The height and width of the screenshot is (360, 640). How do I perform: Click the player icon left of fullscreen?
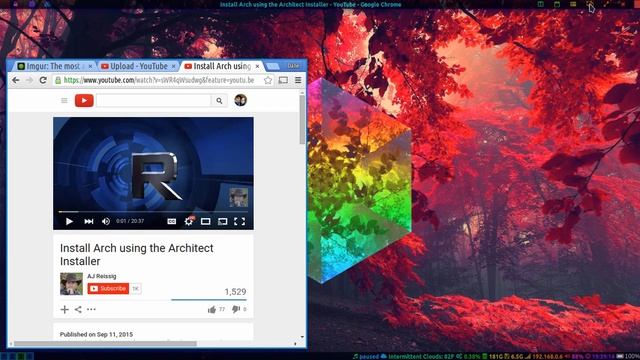tap(222, 221)
